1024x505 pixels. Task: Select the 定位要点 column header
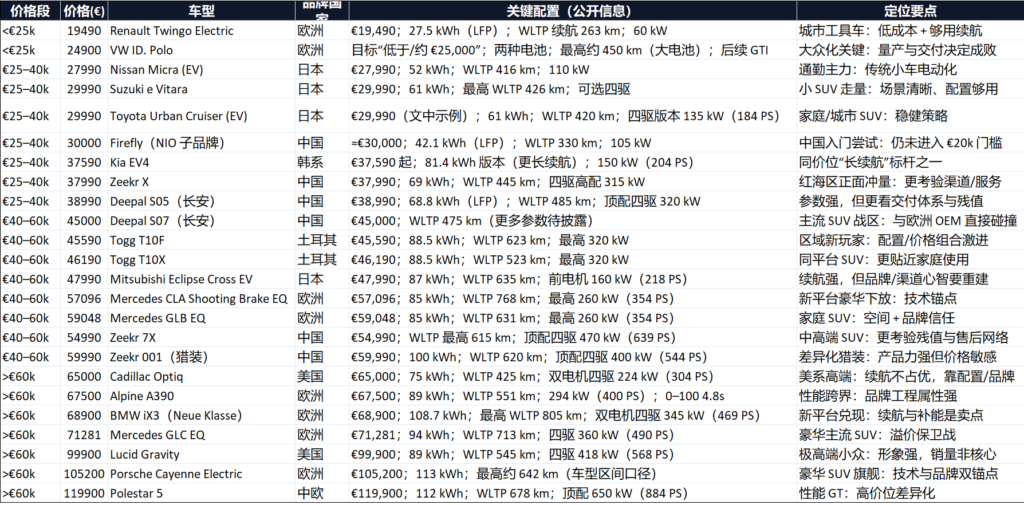pyautogui.click(x=909, y=11)
